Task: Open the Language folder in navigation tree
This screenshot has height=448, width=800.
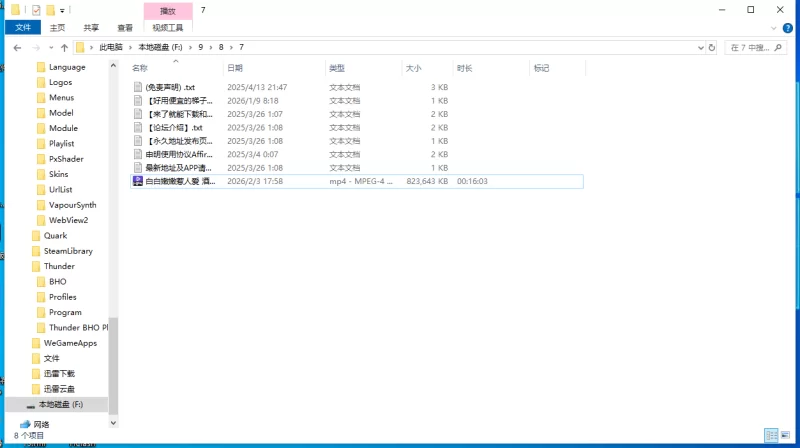Action: click(67, 67)
